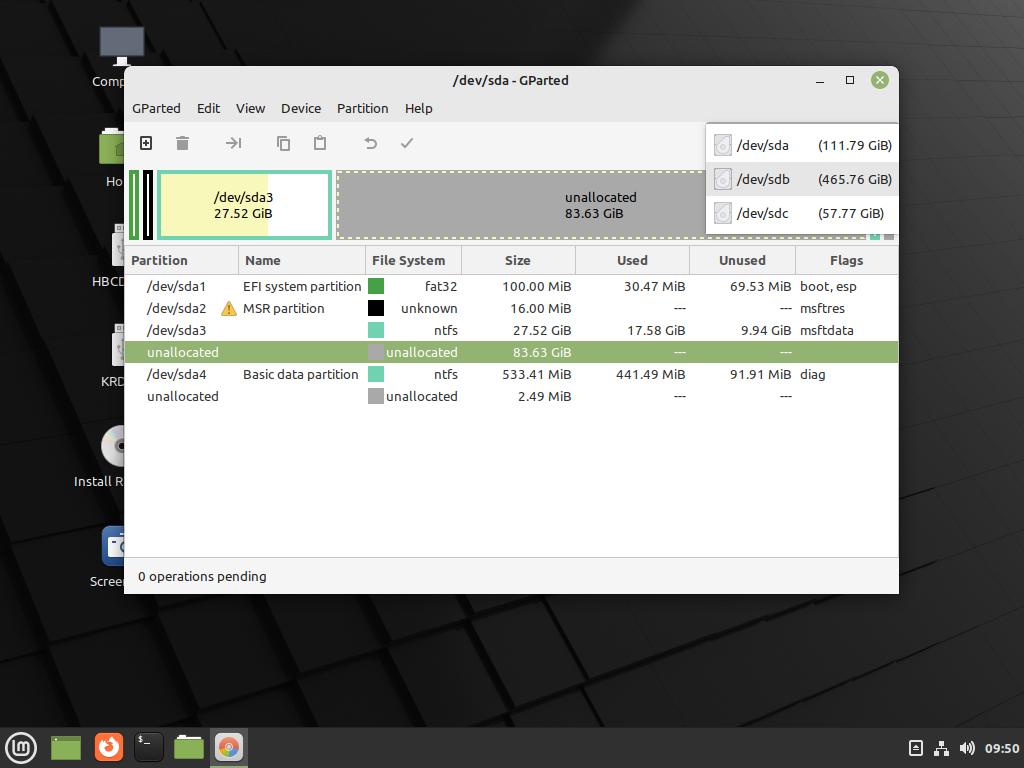
Task: Click the Copy partition toolbar icon
Action: point(283,143)
